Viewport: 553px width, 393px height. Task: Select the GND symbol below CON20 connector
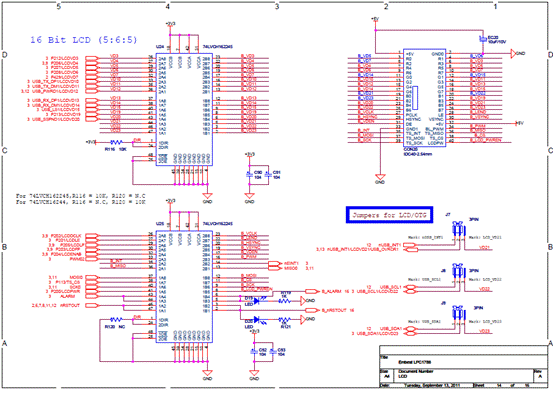pyautogui.click(x=380, y=177)
